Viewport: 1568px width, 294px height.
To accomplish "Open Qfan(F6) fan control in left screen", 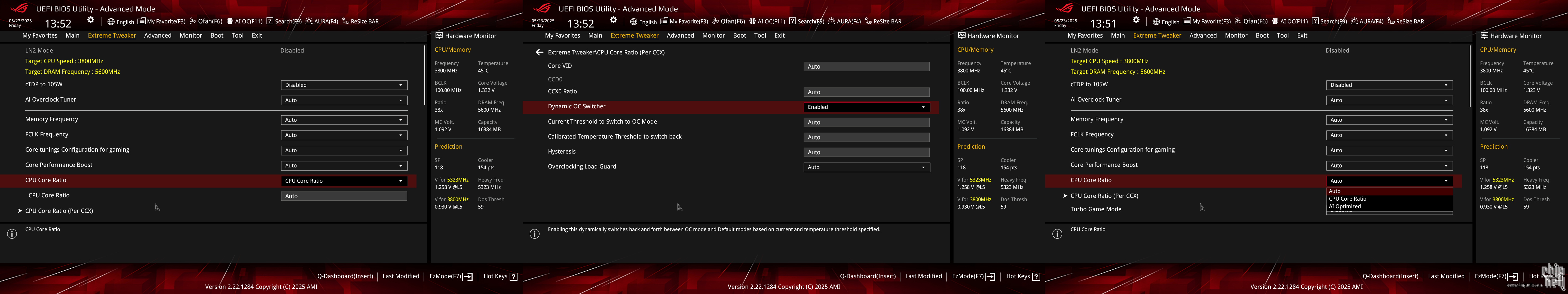I will 206,21.
